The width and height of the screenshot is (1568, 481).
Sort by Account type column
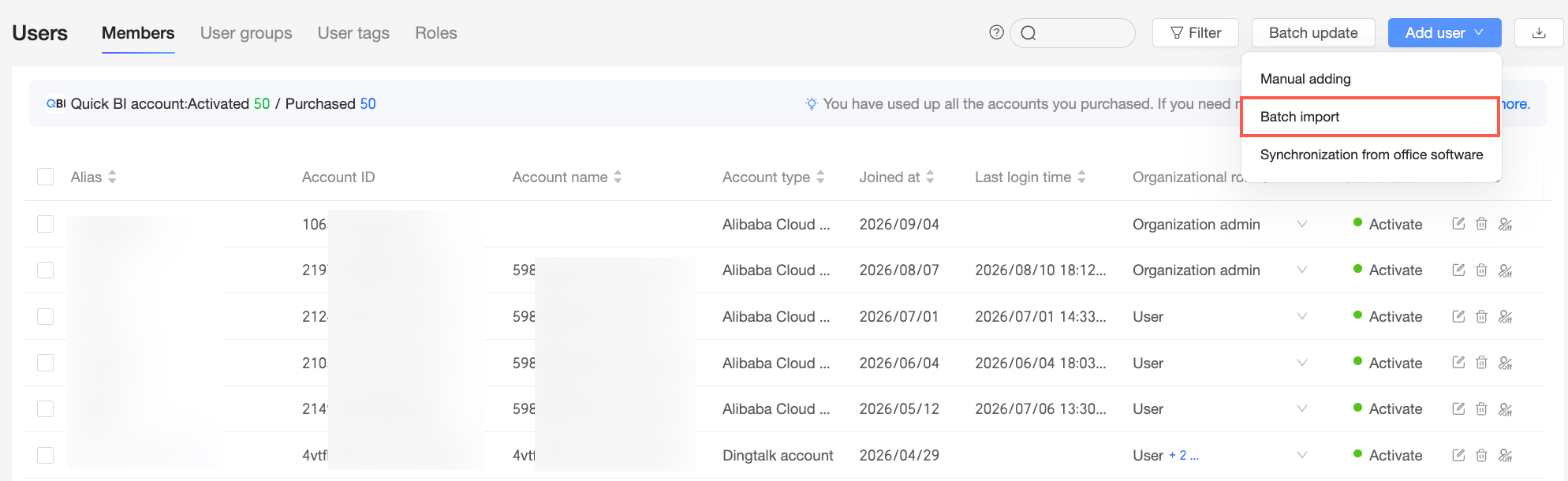[820, 177]
